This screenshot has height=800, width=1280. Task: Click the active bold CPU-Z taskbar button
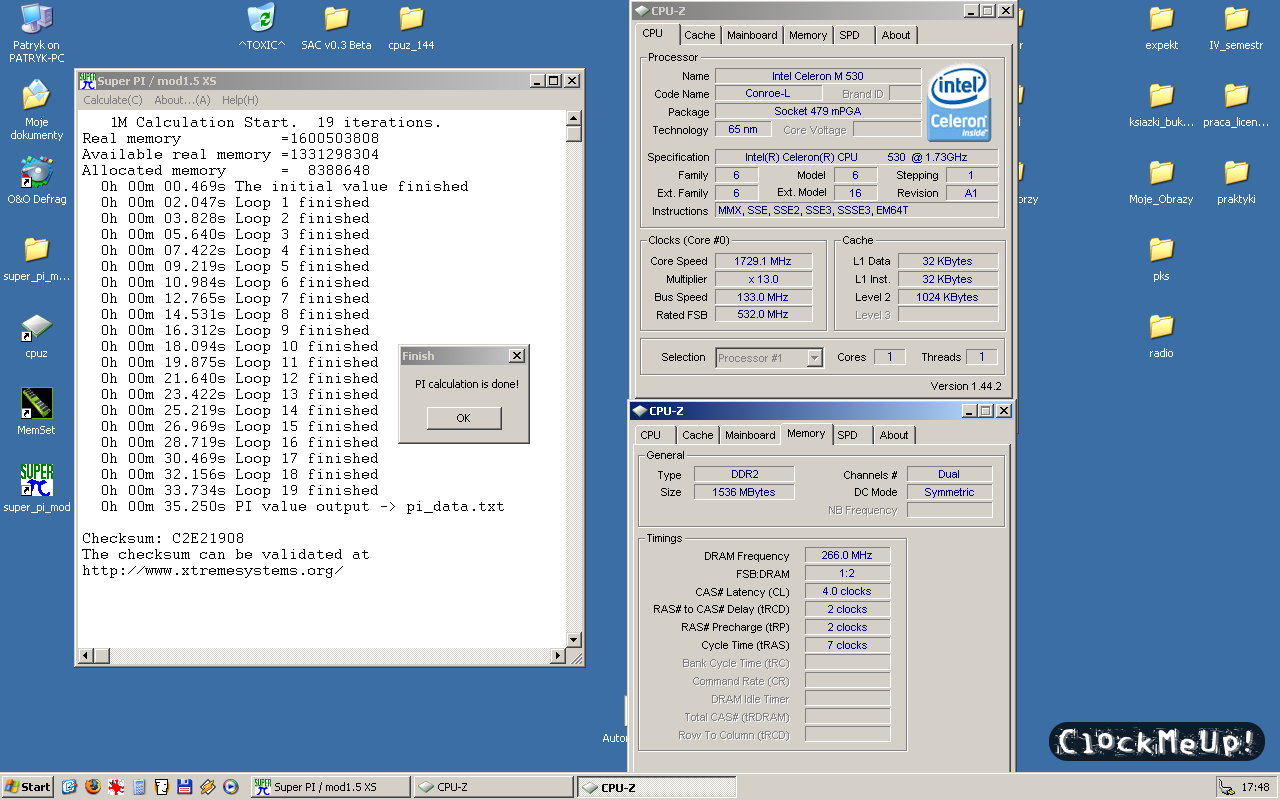point(656,787)
